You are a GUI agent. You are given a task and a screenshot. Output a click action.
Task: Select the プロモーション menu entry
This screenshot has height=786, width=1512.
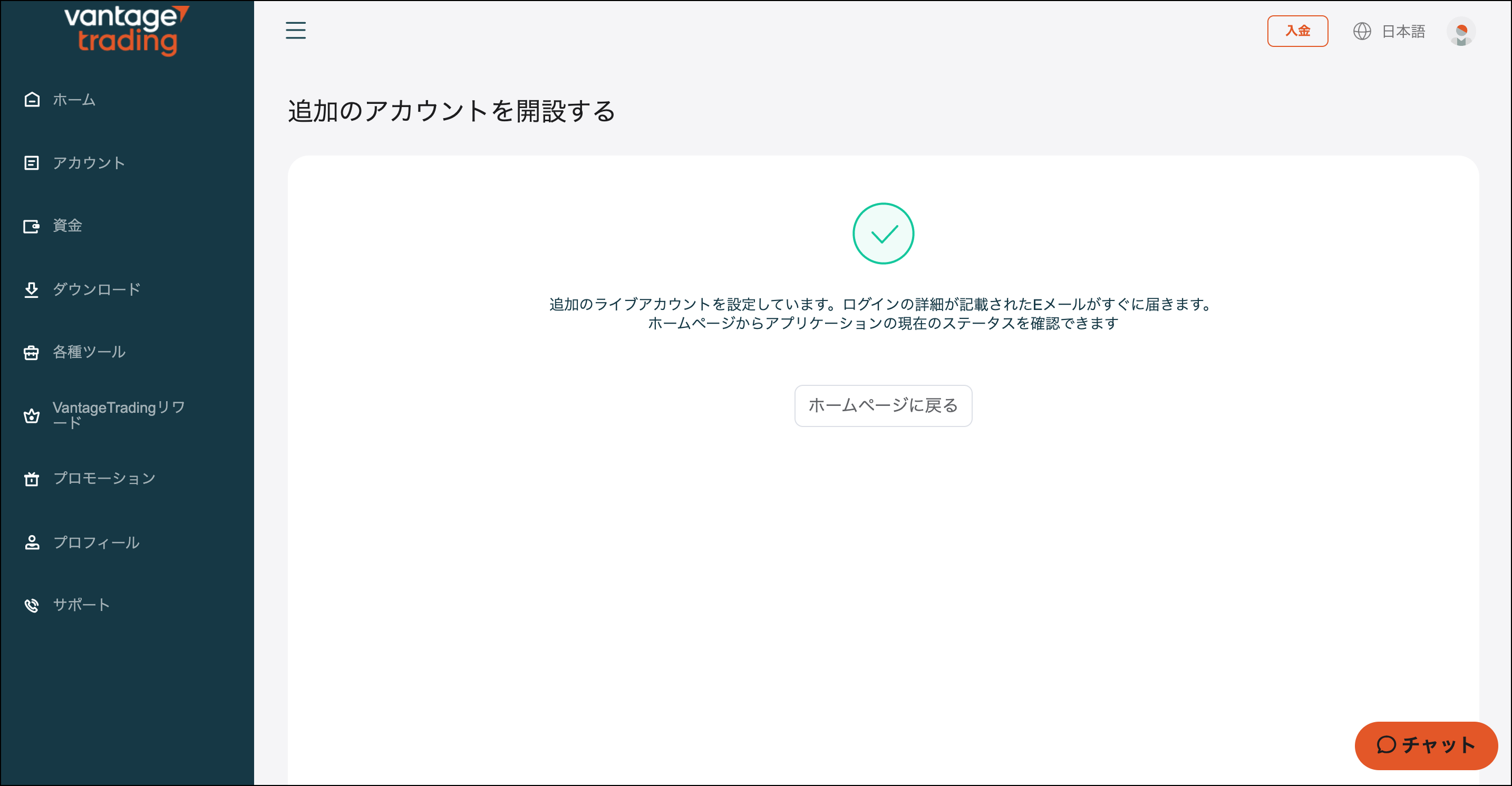tap(103, 479)
